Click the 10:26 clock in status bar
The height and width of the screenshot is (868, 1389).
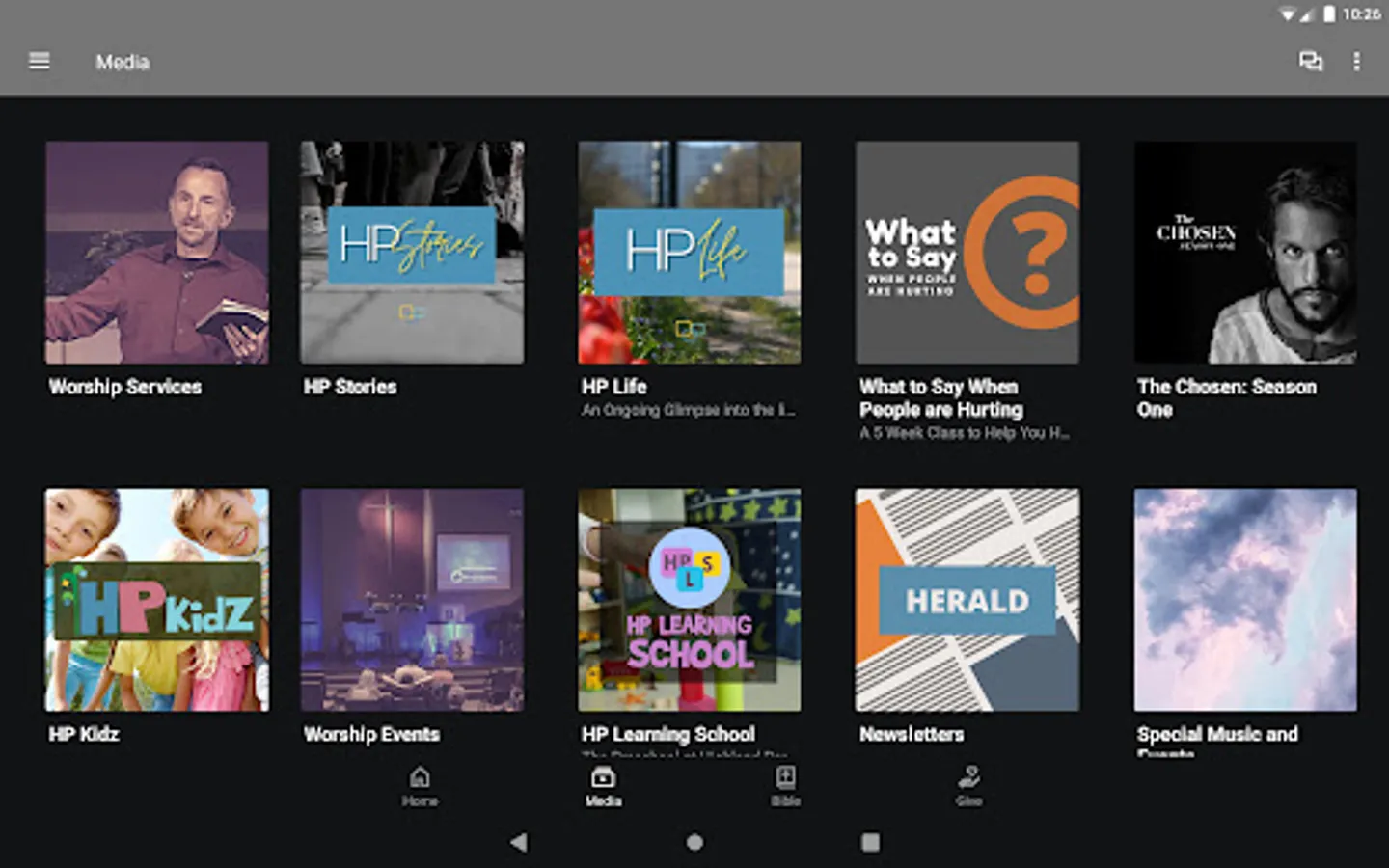coord(1361,14)
